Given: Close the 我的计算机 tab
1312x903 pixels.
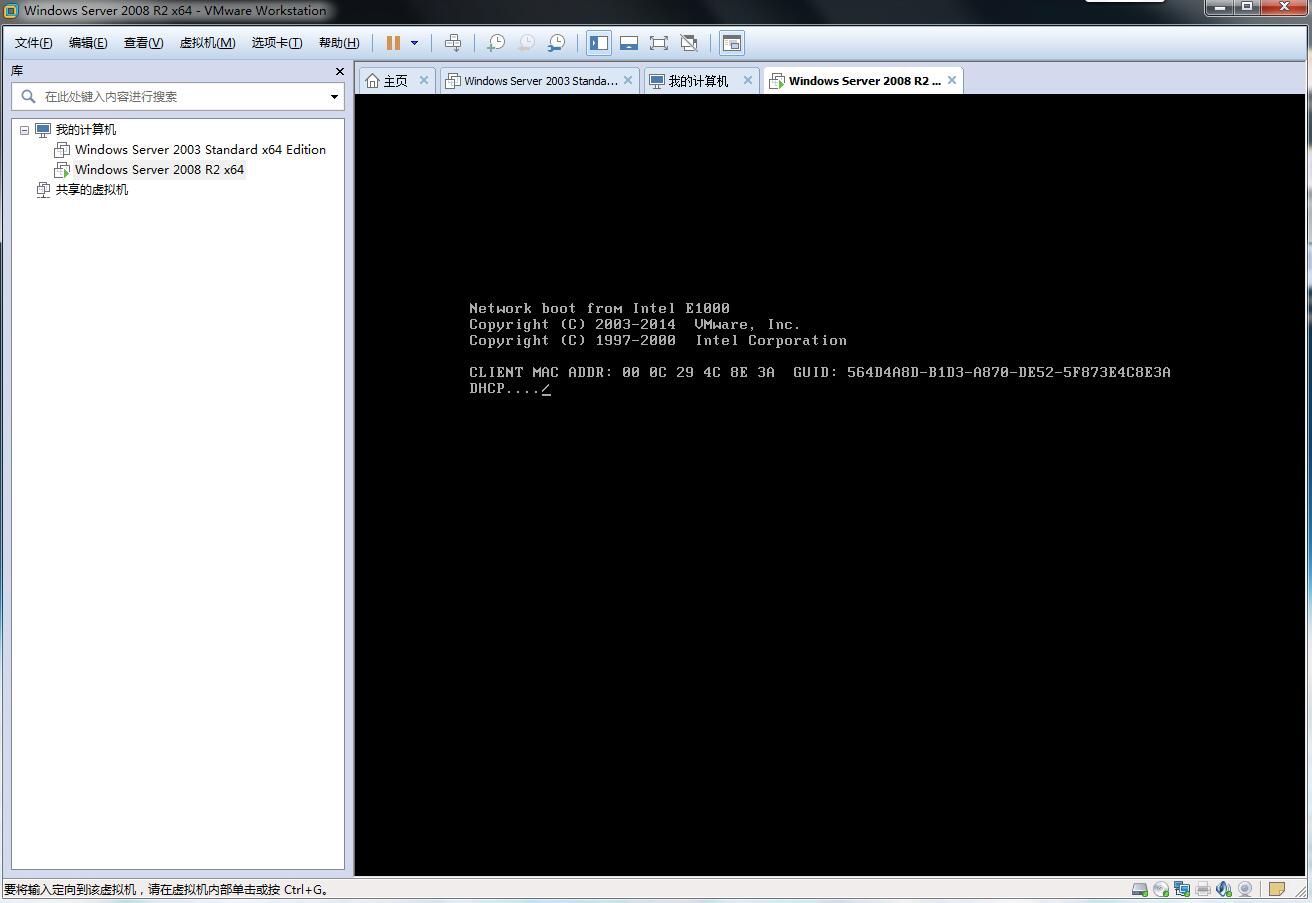Looking at the screenshot, I should pos(747,80).
